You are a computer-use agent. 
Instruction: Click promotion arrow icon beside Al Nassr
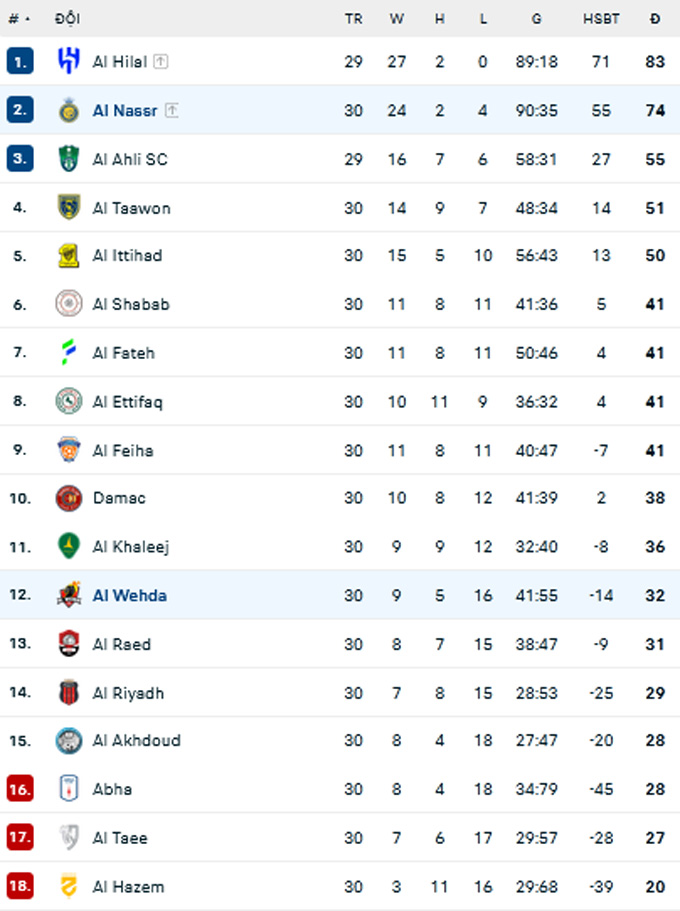click(x=171, y=110)
